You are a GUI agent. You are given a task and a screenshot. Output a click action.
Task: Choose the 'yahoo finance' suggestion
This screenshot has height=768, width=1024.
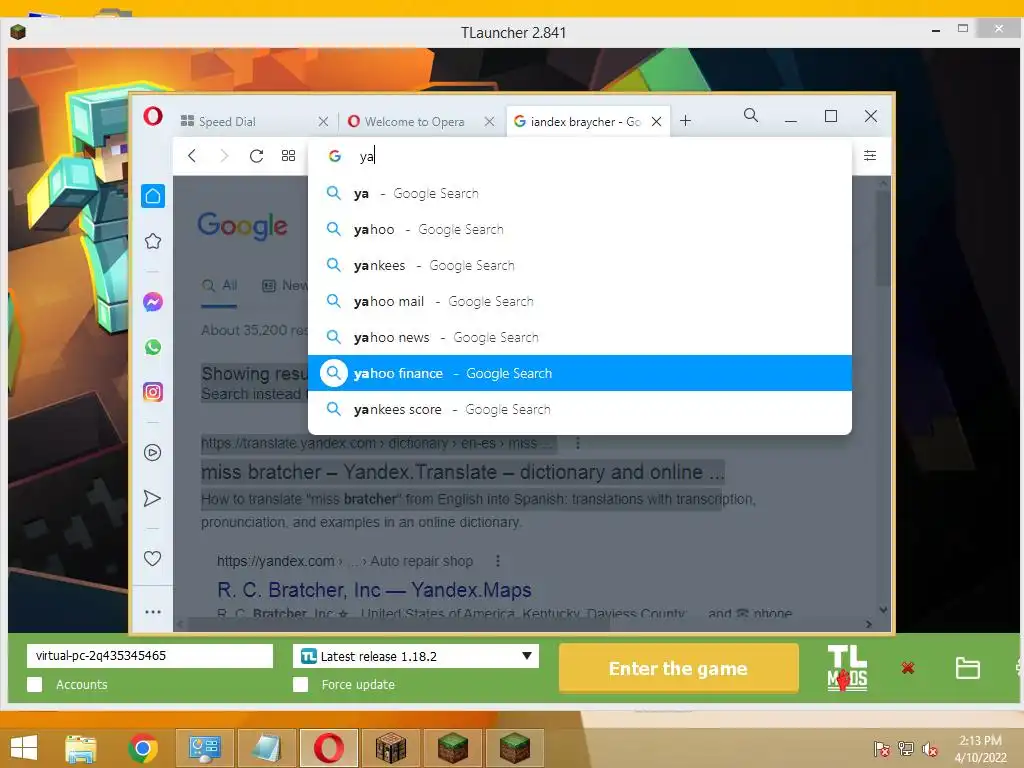click(580, 373)
